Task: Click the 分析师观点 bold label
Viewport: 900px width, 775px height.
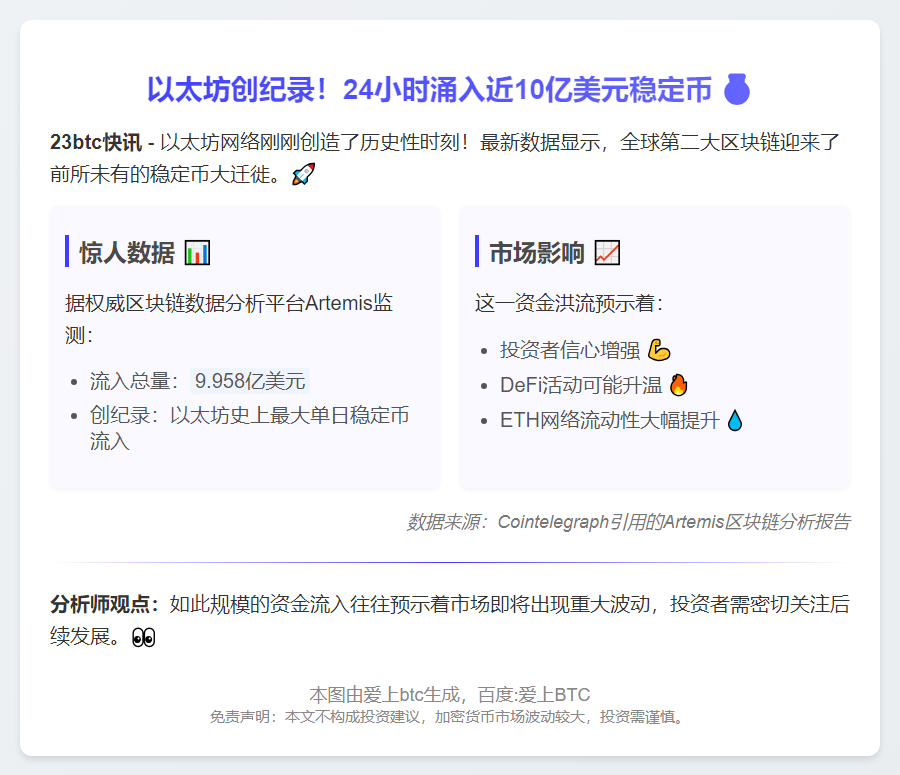Action: [x=104, y=604]
